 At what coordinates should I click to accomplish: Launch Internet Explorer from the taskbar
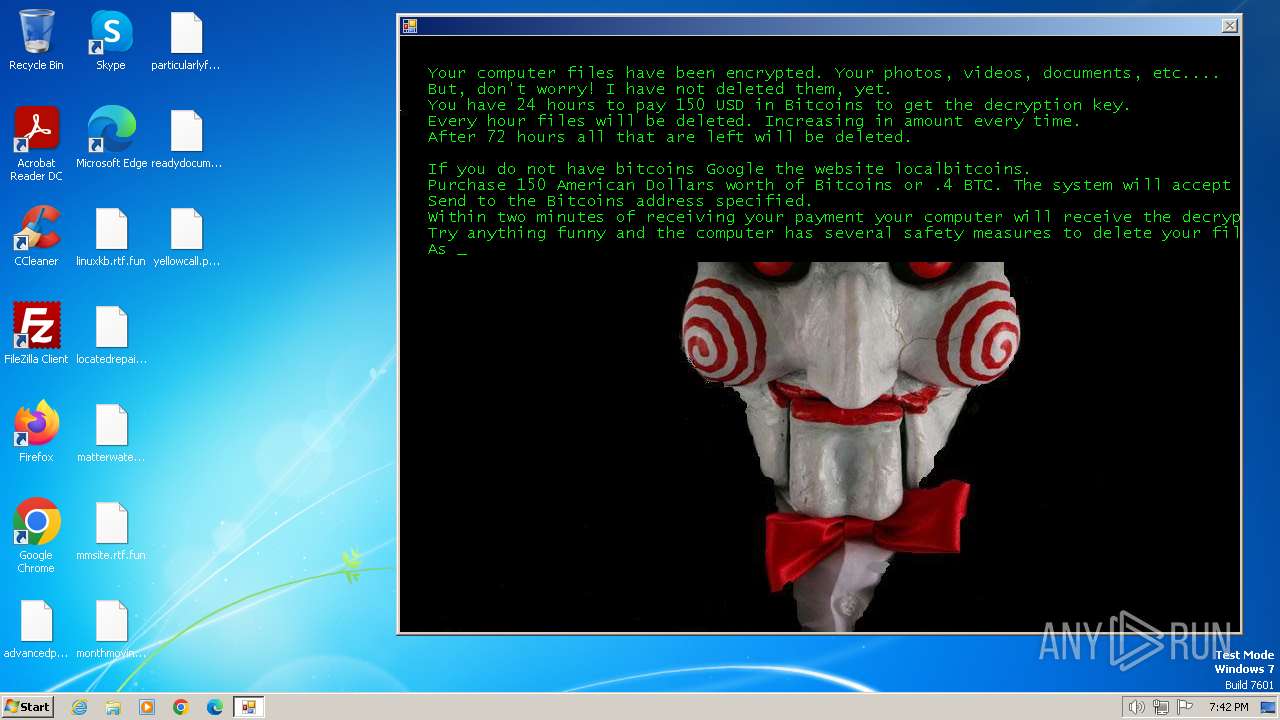(79, 707)
